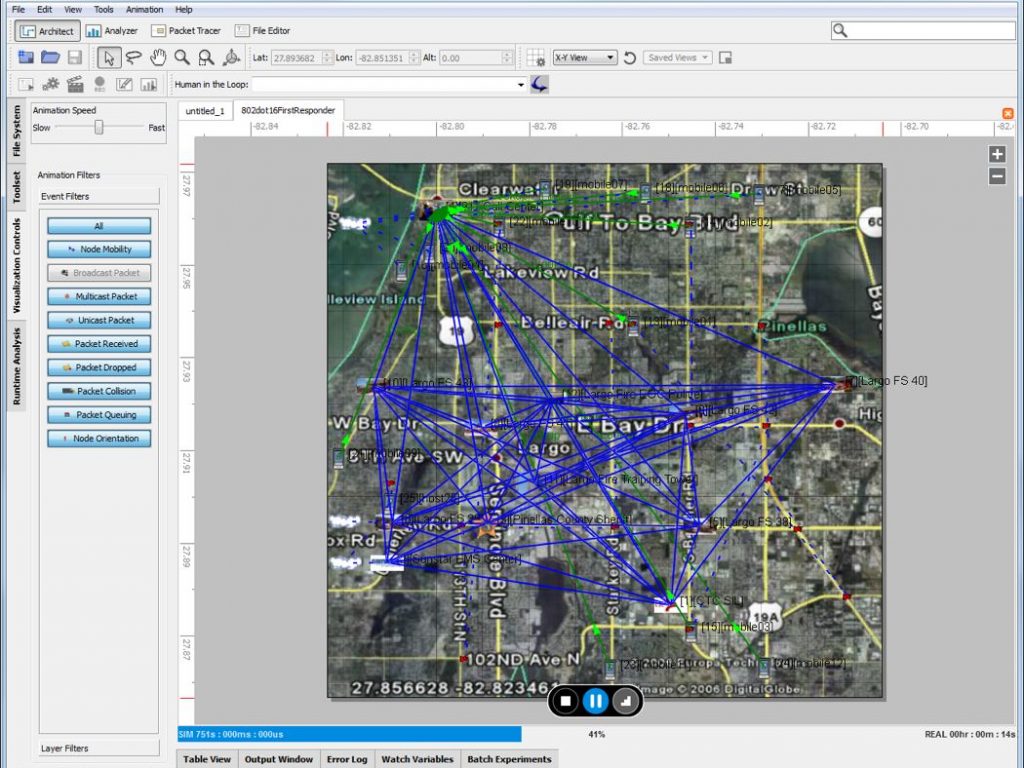
Task: Click the arrow select tool
Action: pos(109,58)
